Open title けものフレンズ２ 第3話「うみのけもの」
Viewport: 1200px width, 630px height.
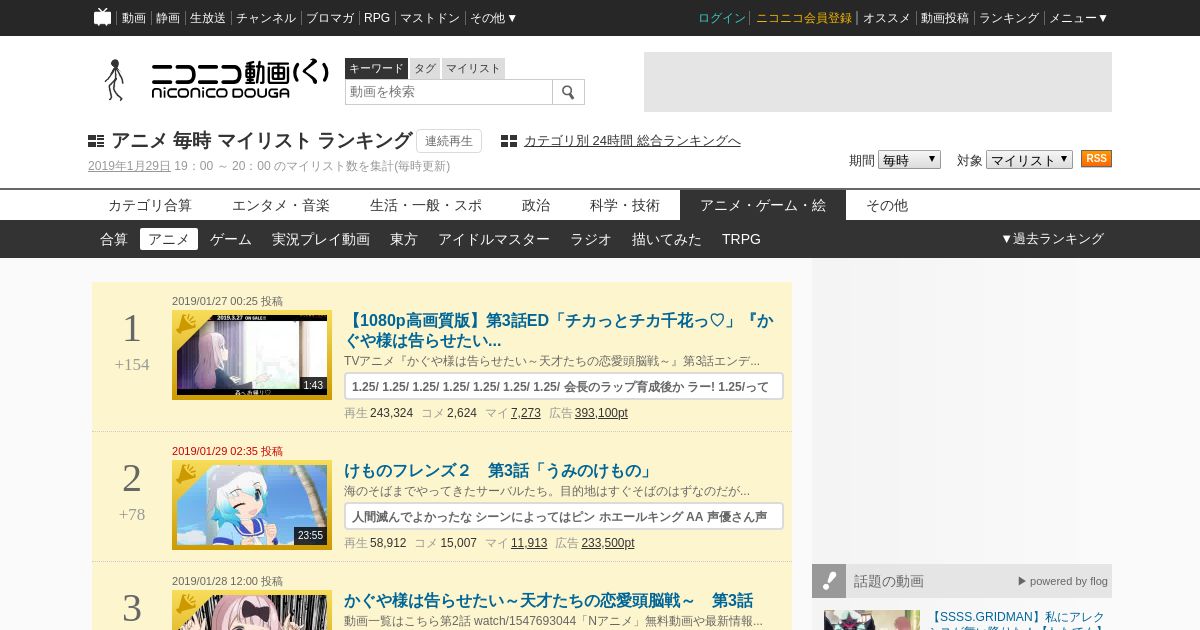tap(500, 471)
